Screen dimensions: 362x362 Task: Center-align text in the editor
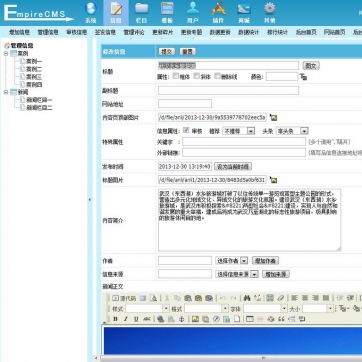[305, 298]
